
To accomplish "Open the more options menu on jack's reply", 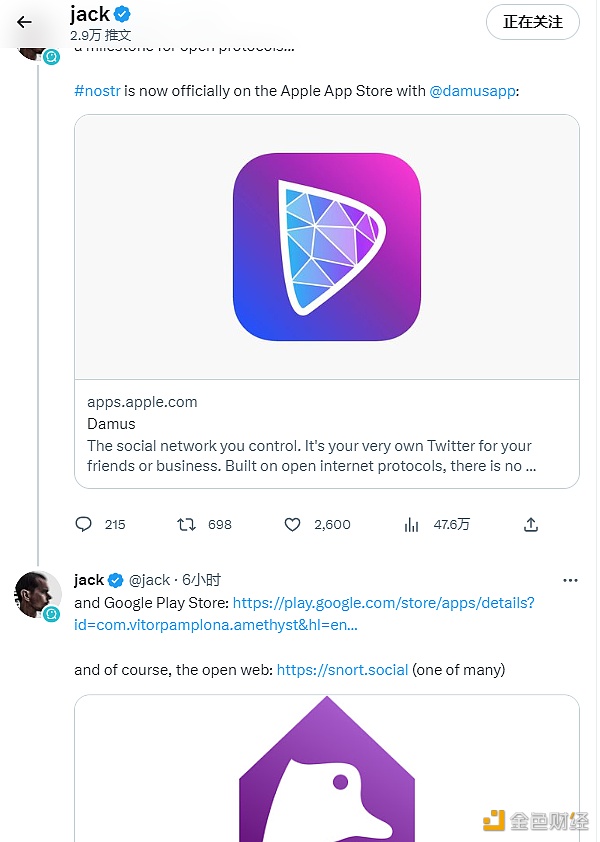I will pos(570,580).
